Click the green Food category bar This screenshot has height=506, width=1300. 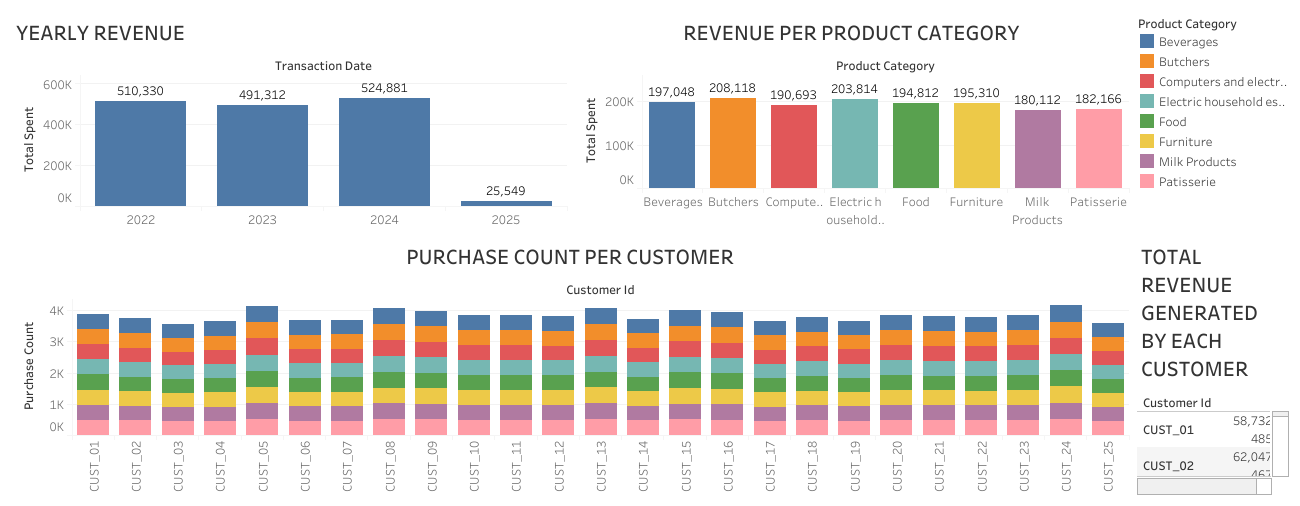tap(916, 145)
